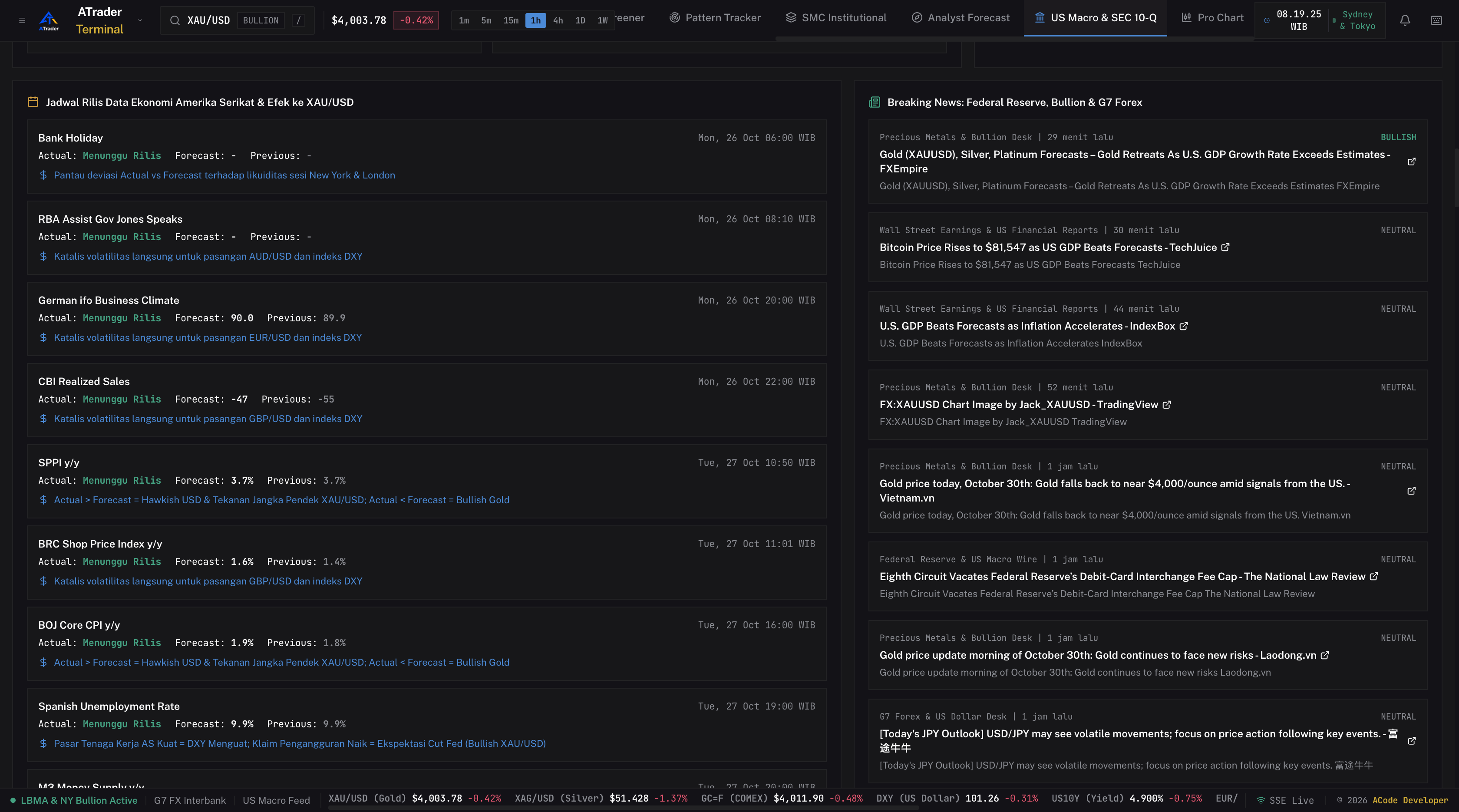Click the Pro Chart candlestick icon
Image resolution: width=1459 pixels, height=812 pixels.
click(x=1187, y=17)
